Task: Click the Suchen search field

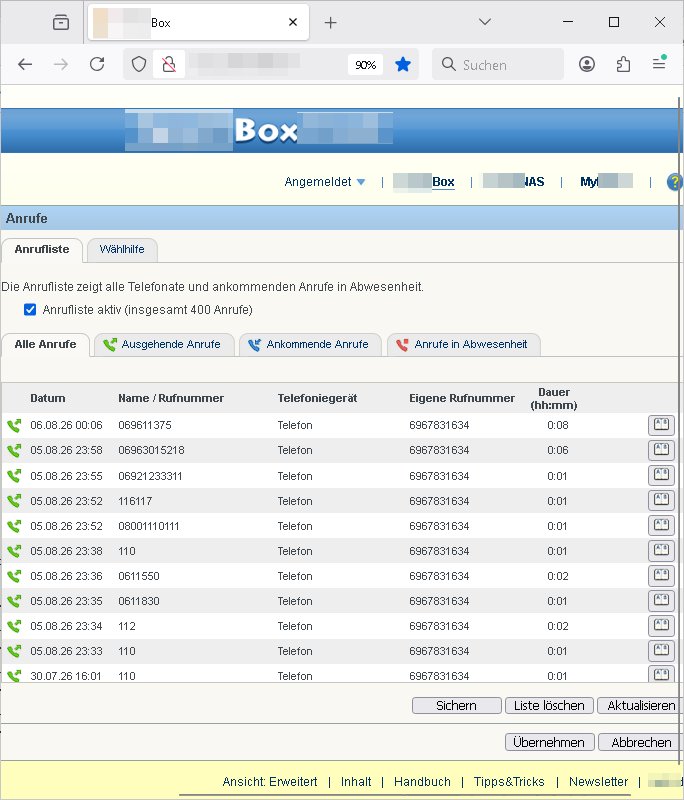Action: [498, 64]
